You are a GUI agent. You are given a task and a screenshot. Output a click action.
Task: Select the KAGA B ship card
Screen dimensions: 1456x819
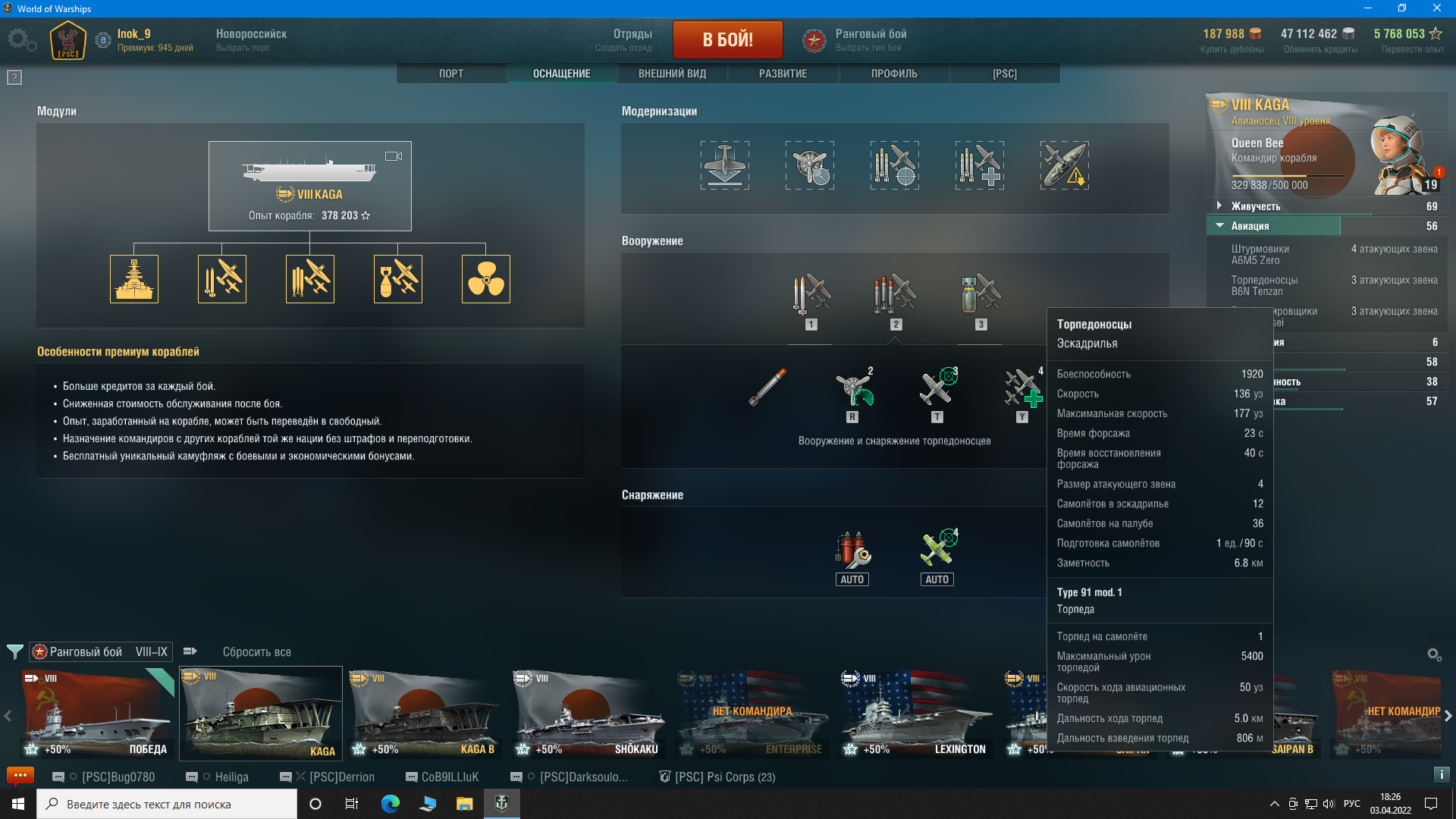424,713
